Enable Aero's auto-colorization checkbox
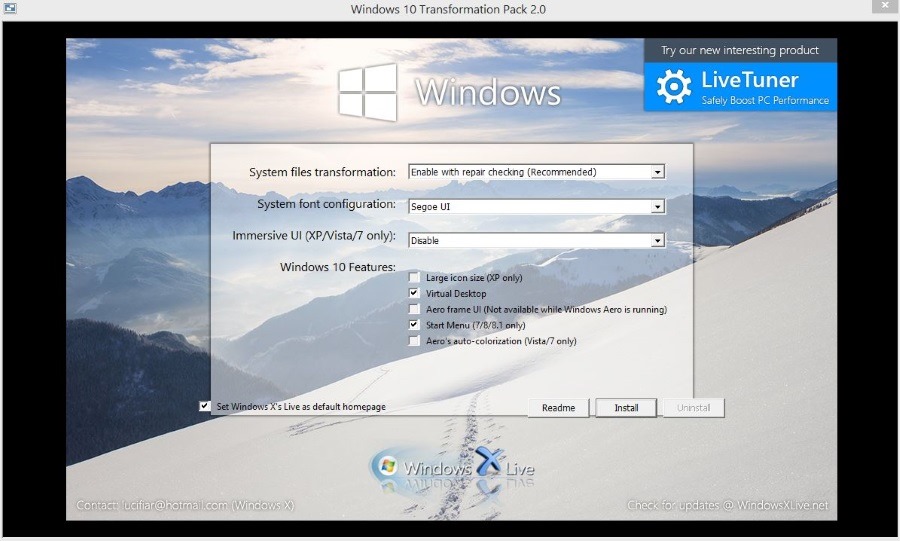 point(414,341)
